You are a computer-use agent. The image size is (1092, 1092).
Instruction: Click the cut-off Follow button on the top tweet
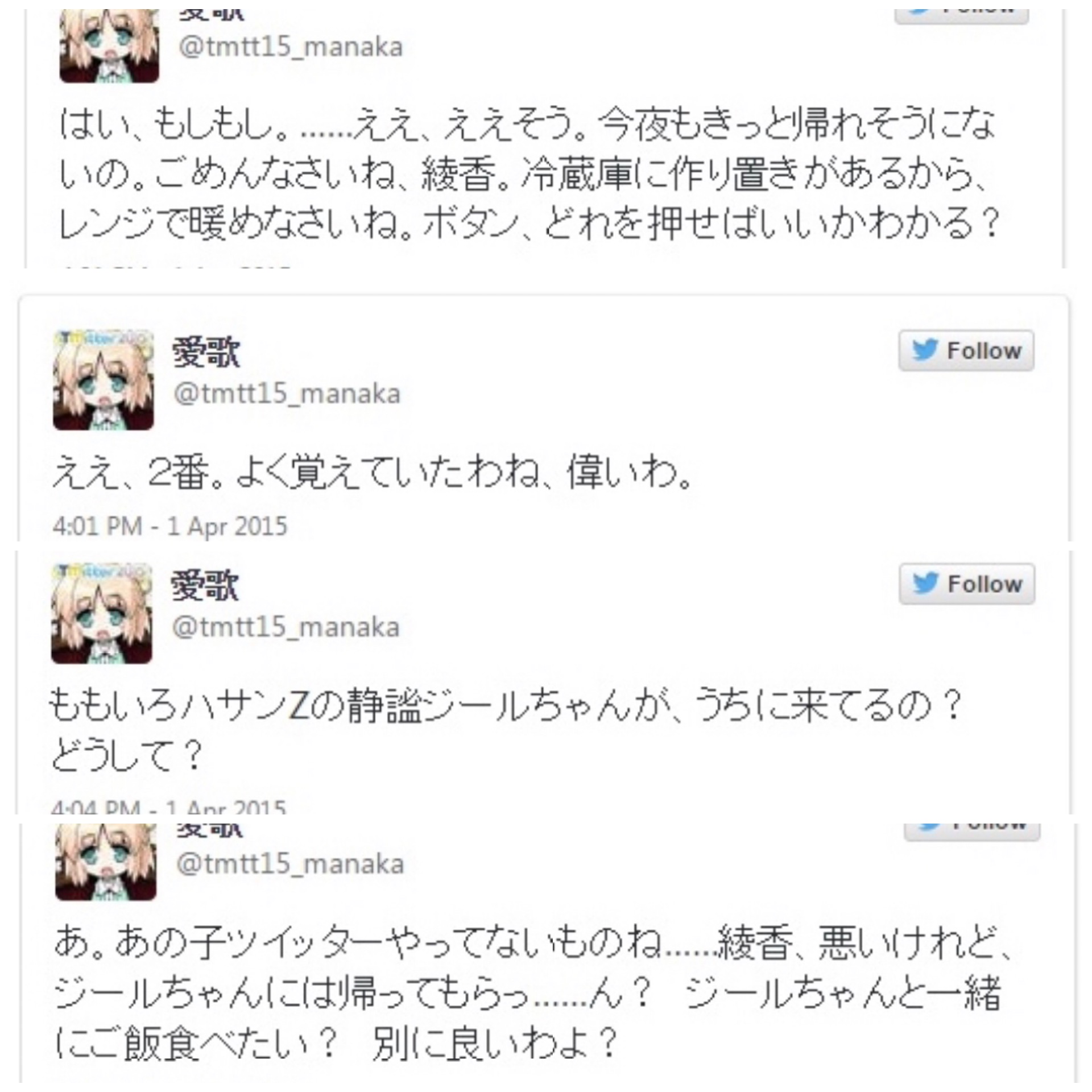pos(962,16)
